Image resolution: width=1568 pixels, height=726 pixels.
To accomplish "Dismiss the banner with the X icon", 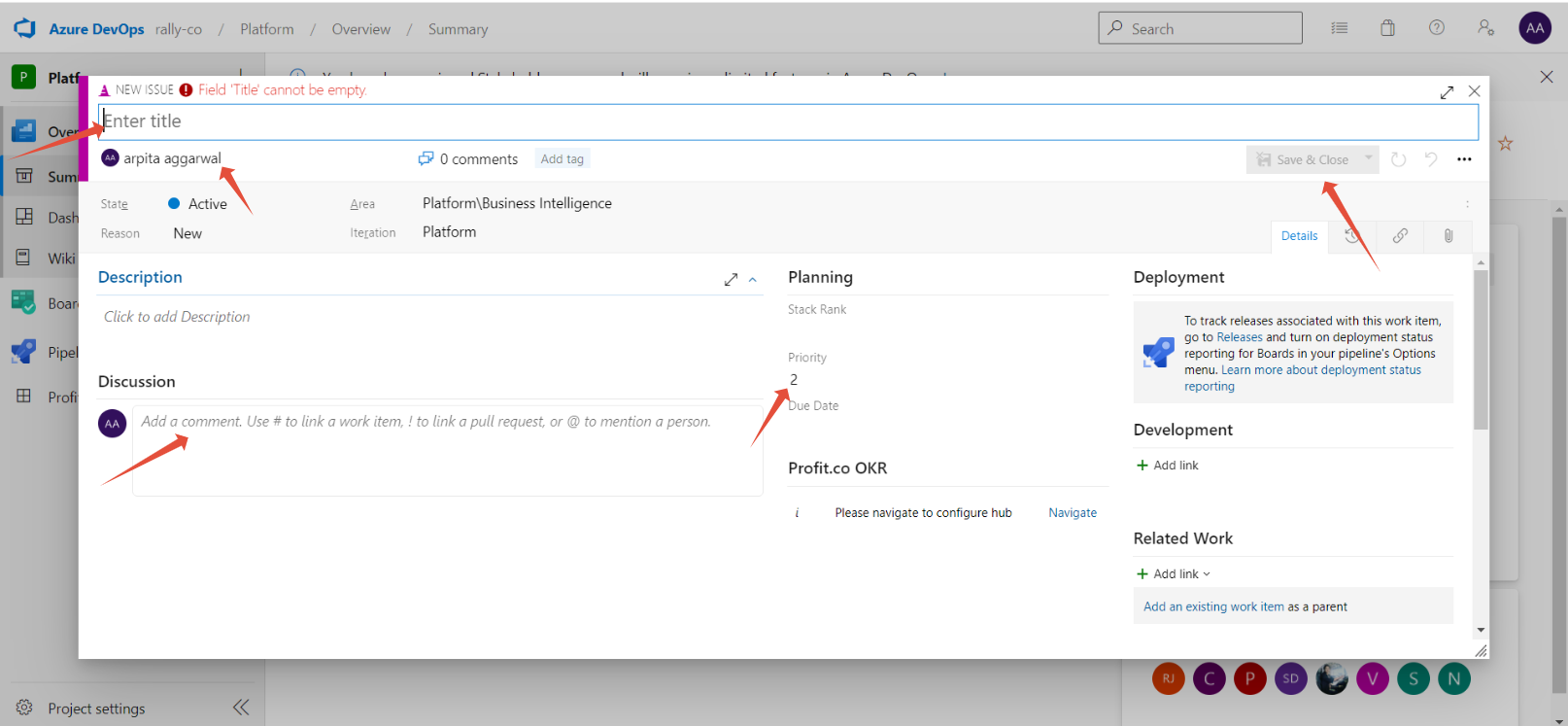I will click(1547, 77).
